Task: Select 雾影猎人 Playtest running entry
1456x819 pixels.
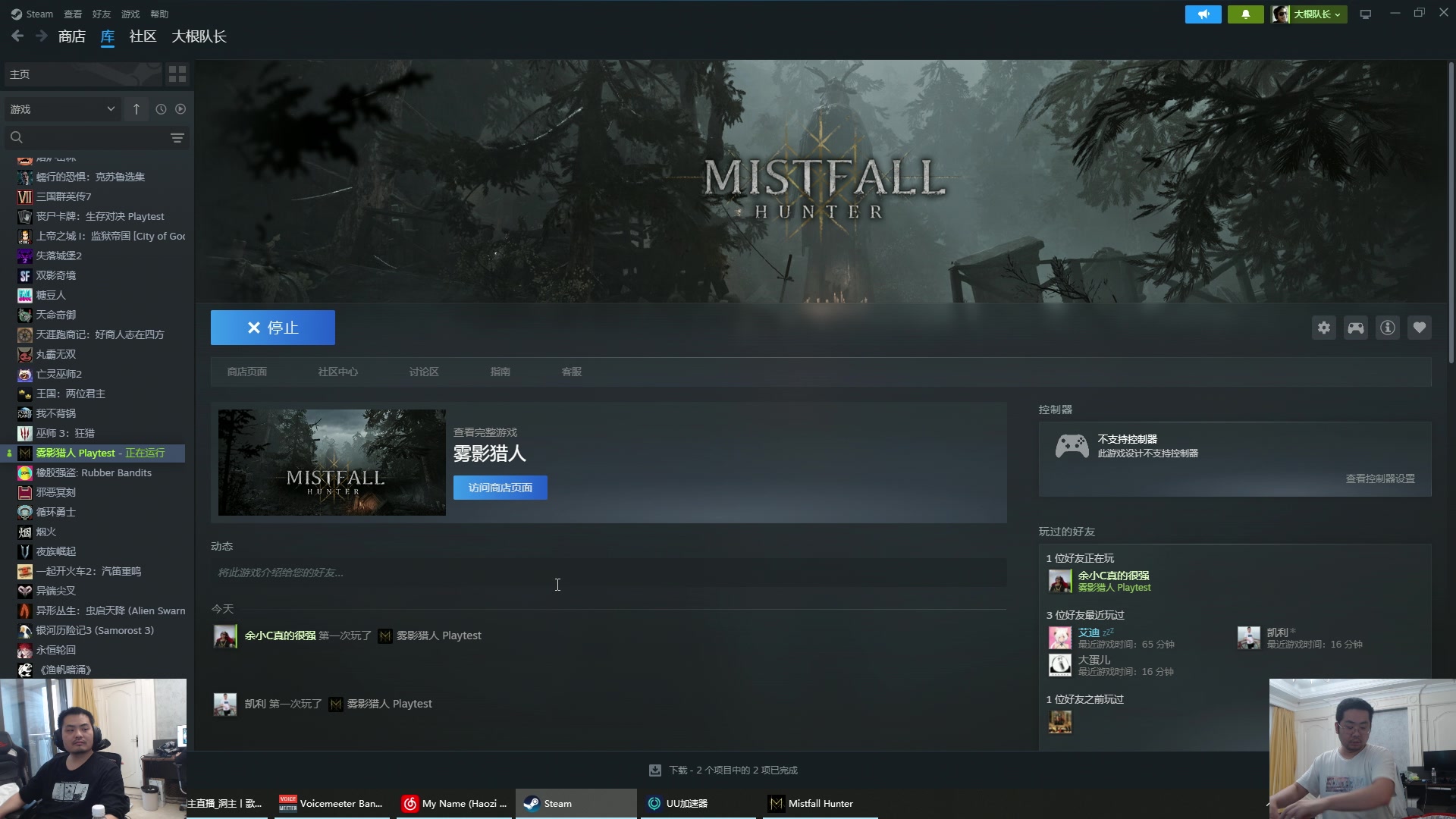Action: coord(94,453)
